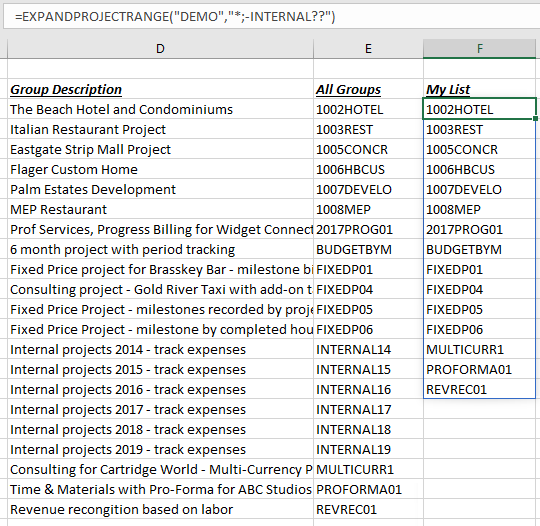The height and width of the screenshot is (526, 540).
Task: Click FIXEDP04 in All Groups column
Action: click(368, 289)
